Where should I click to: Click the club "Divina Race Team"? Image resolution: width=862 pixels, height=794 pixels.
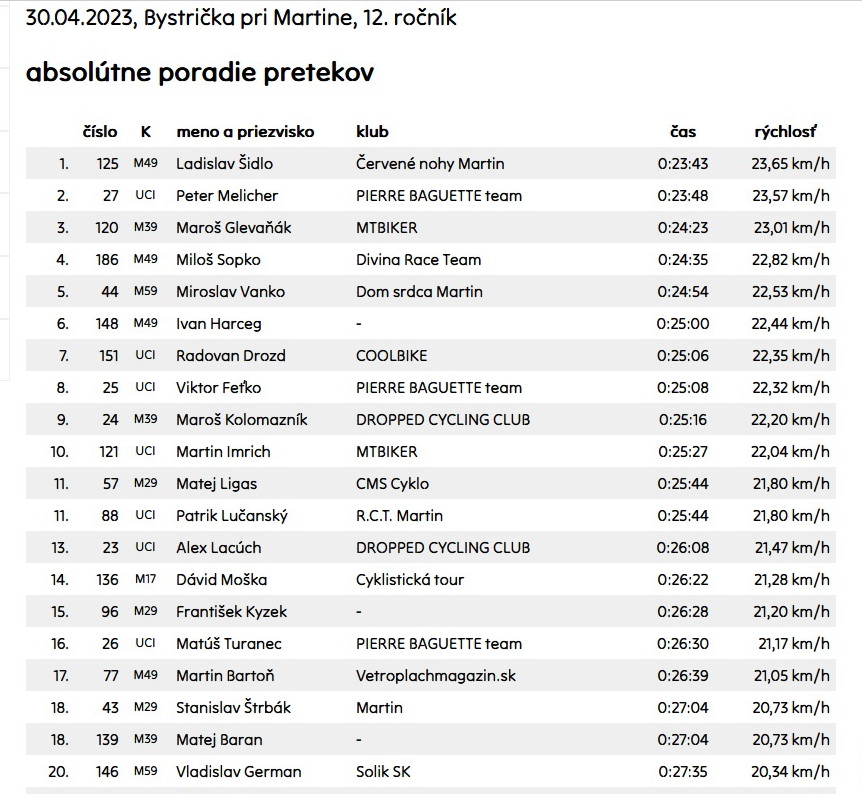pos(418,259)
